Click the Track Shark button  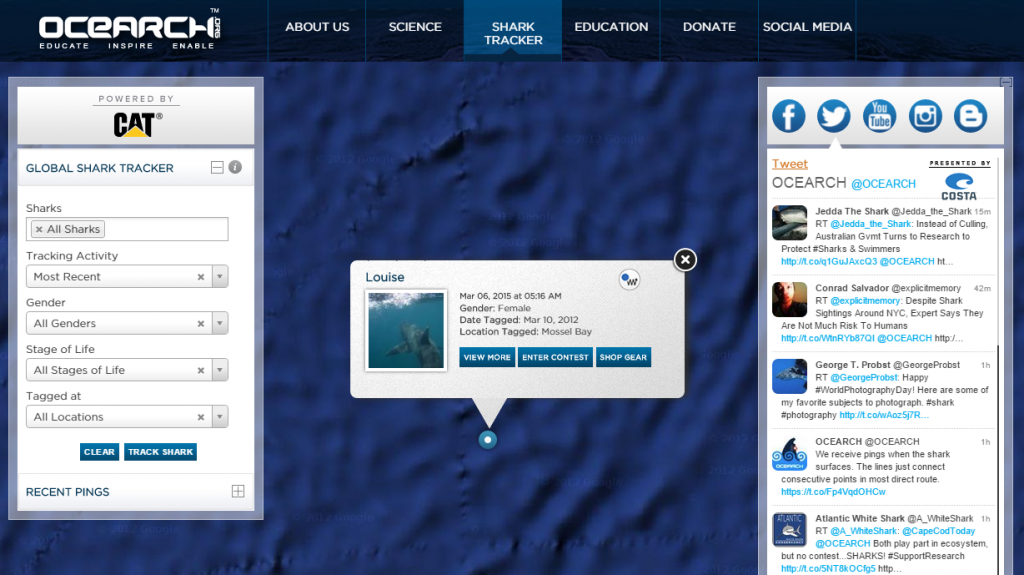(x=160, y=452)
